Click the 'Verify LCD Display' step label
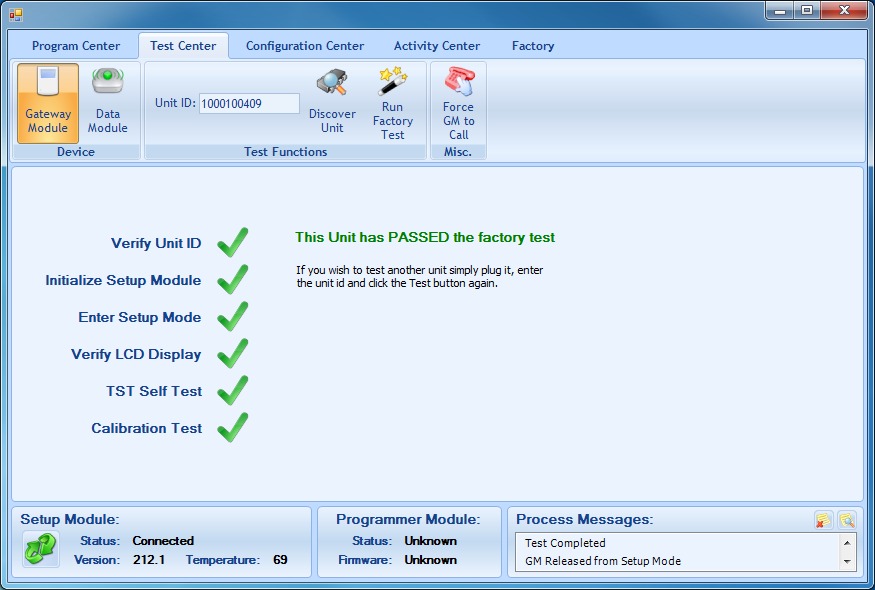Screen dimensions: 875x590 [x=136, y=354]
